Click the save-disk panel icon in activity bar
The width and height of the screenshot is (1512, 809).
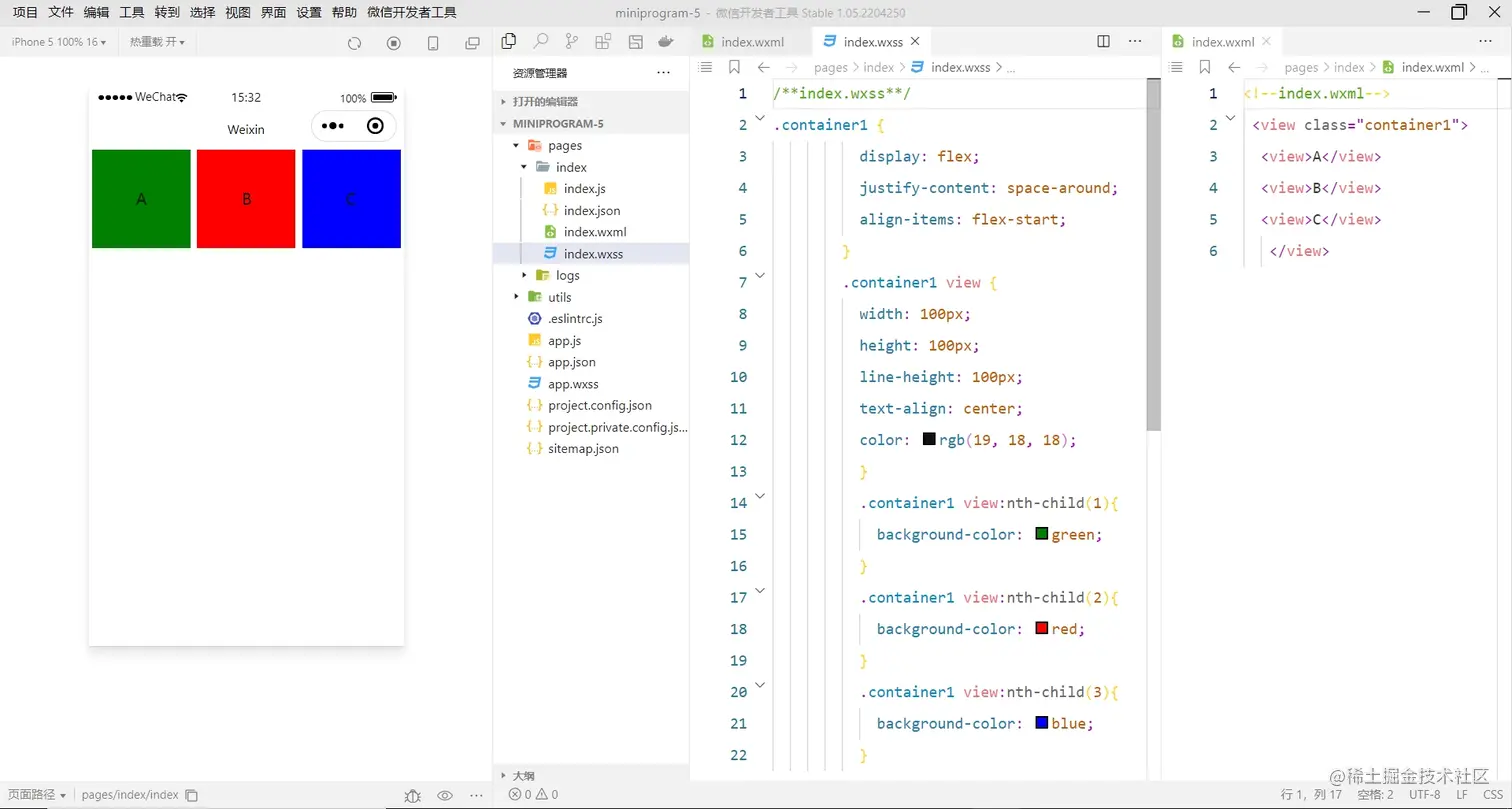pos(635,41)
